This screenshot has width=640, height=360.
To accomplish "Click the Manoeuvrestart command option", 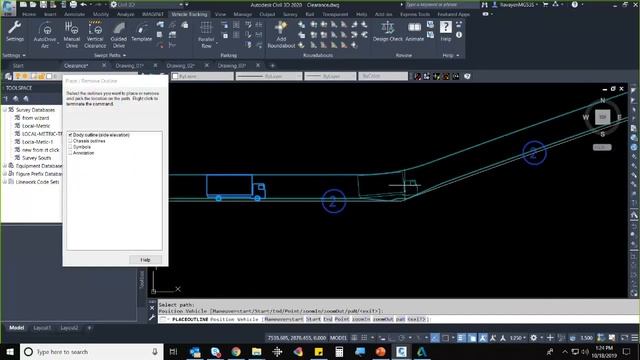I will [284, 319].
